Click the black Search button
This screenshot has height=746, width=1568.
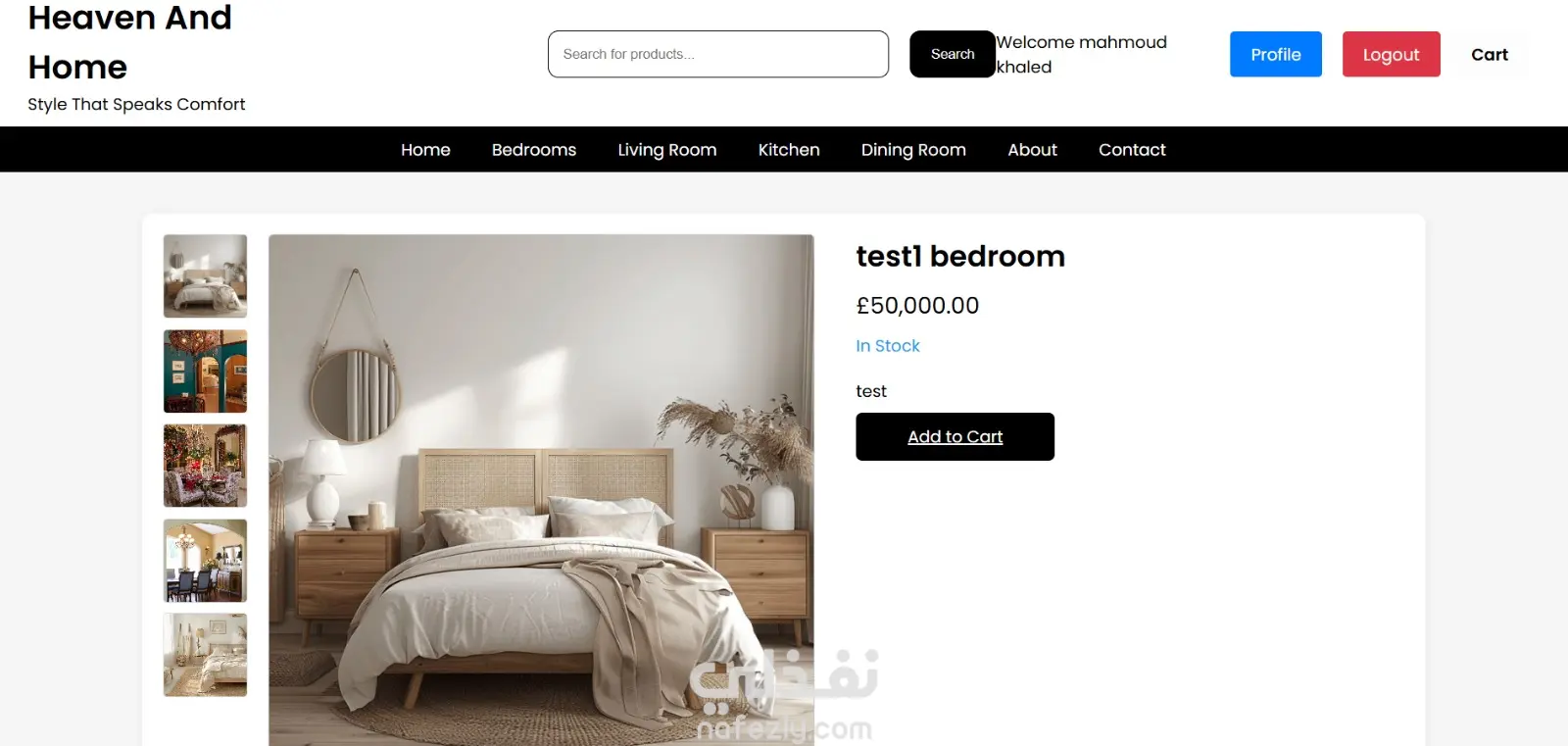(x=953, y=54)
